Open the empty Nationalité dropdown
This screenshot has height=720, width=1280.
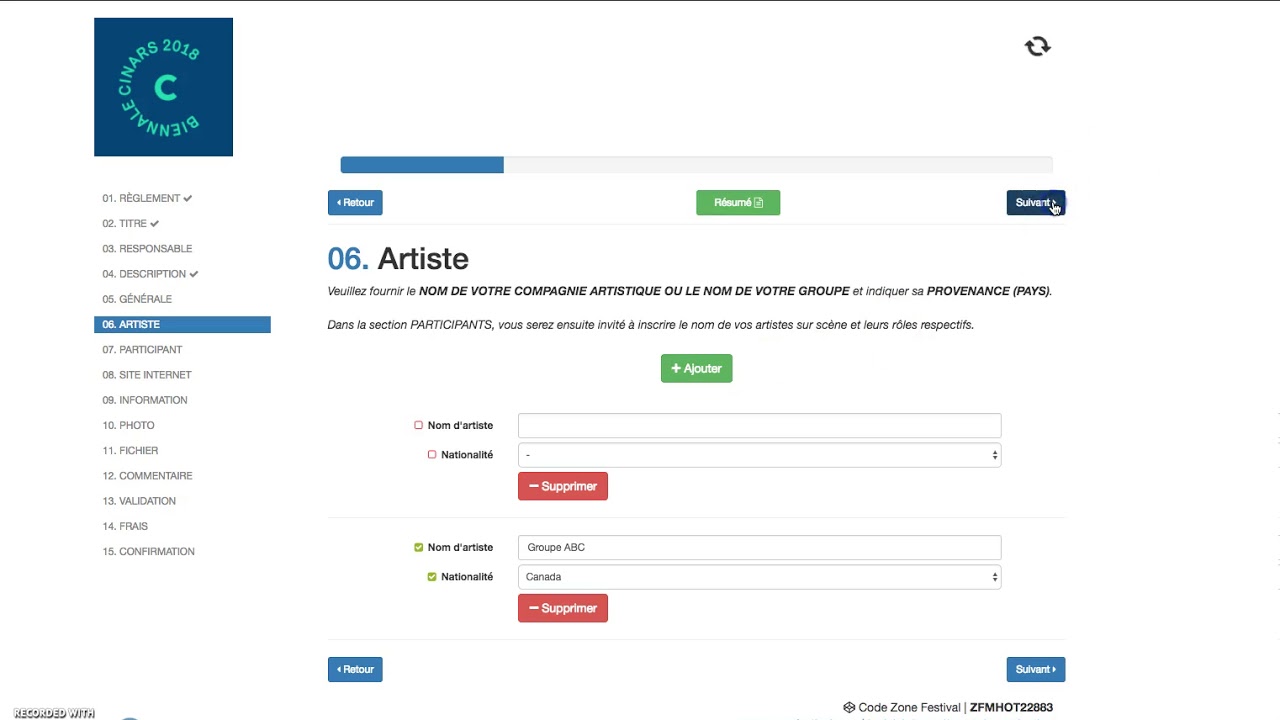point(759,455)
